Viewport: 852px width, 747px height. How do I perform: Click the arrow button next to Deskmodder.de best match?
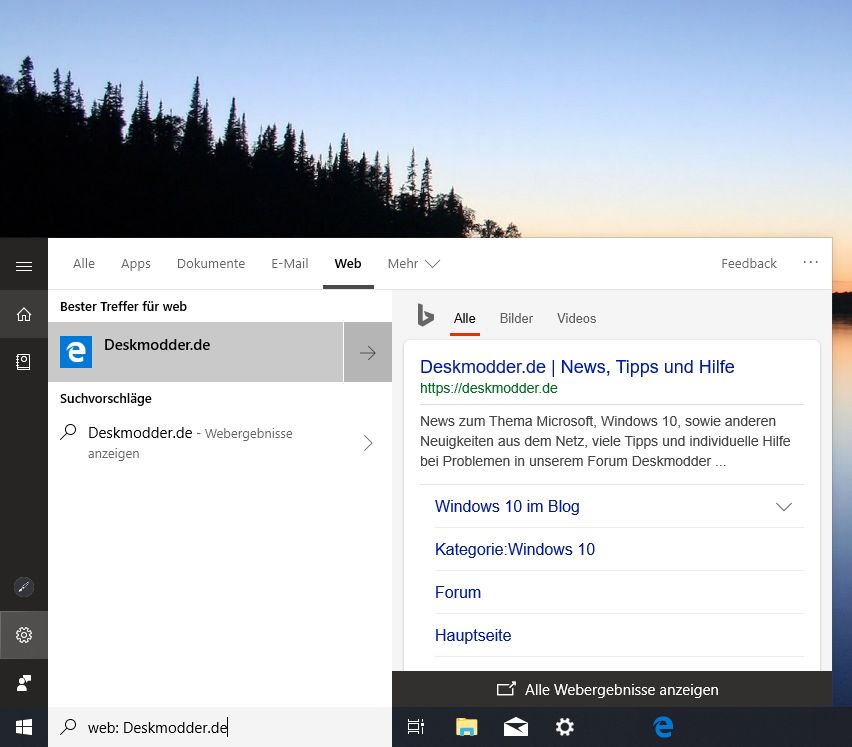click(x=368, y=353)
